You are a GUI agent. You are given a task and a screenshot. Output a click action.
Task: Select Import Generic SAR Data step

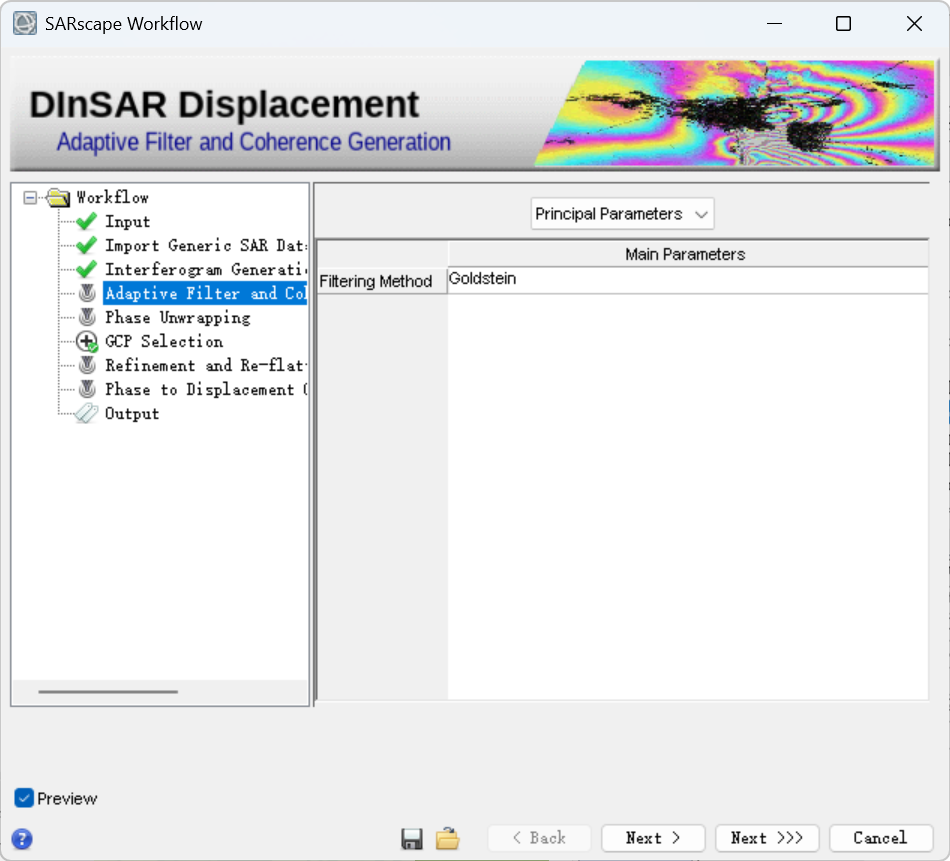[x=206, y=245]
